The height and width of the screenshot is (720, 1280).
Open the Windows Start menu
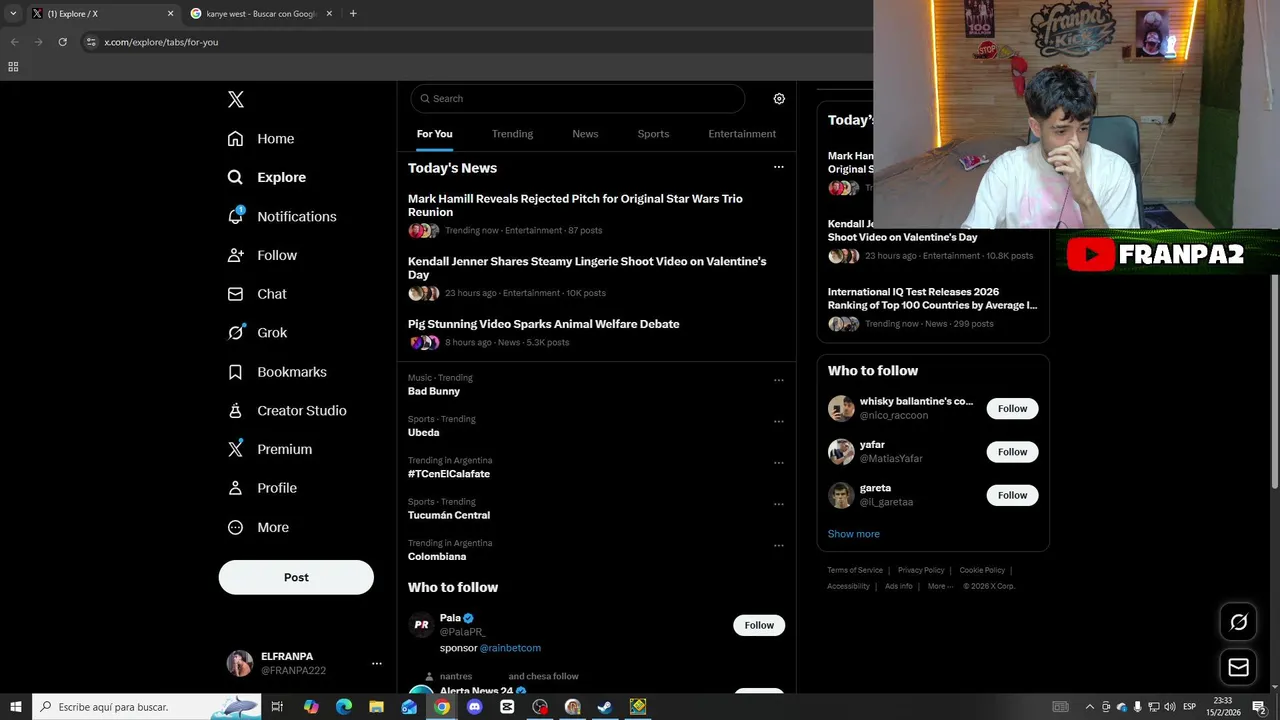[x=16, y=707]
